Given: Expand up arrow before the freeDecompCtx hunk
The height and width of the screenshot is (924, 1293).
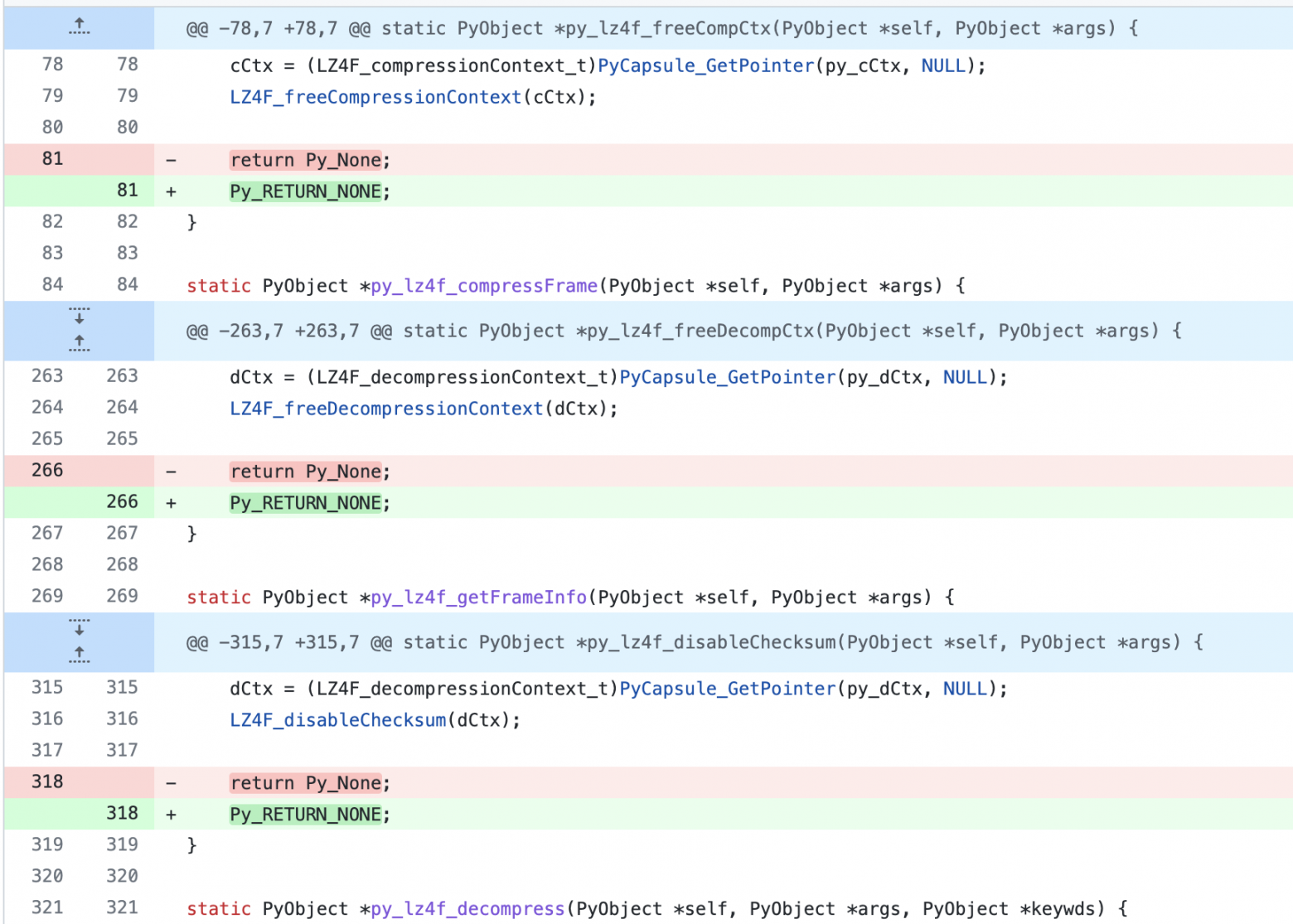Looking at the screenshot, I should pos(79,342).
